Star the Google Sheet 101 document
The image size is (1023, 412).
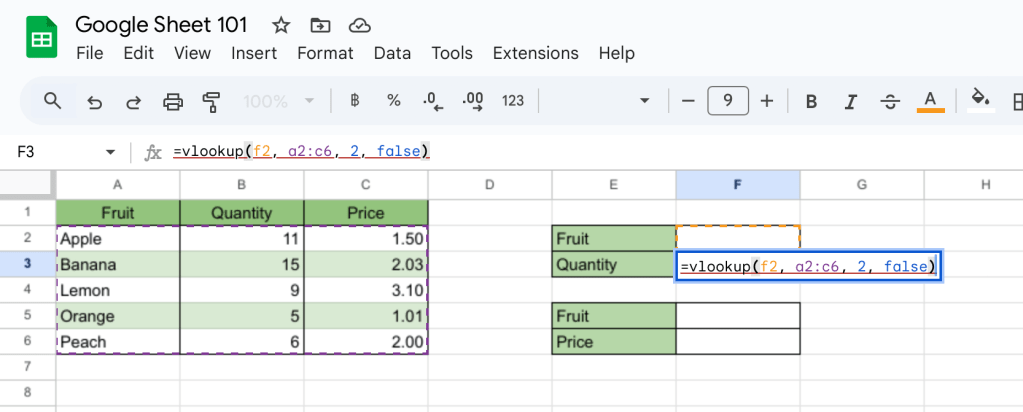pos(281,25)
